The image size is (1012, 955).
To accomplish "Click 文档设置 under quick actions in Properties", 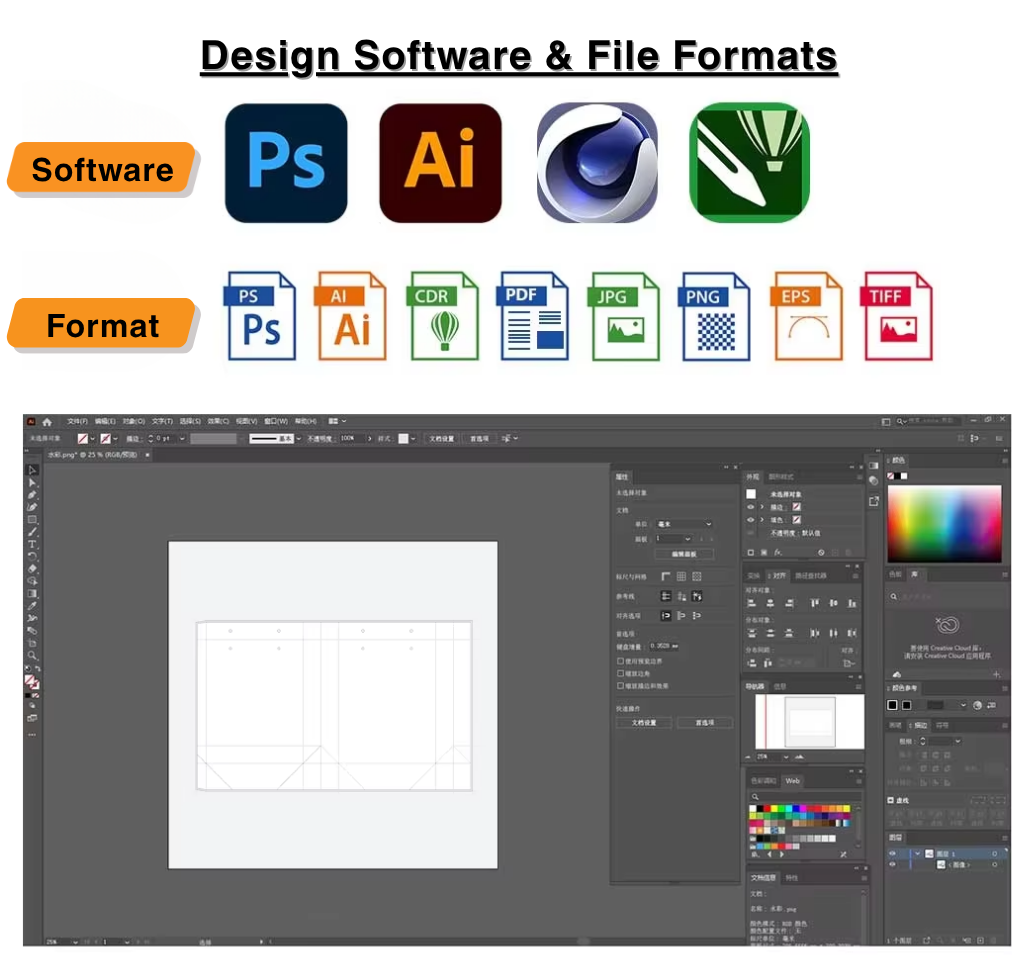I will (x=644, y=723).
